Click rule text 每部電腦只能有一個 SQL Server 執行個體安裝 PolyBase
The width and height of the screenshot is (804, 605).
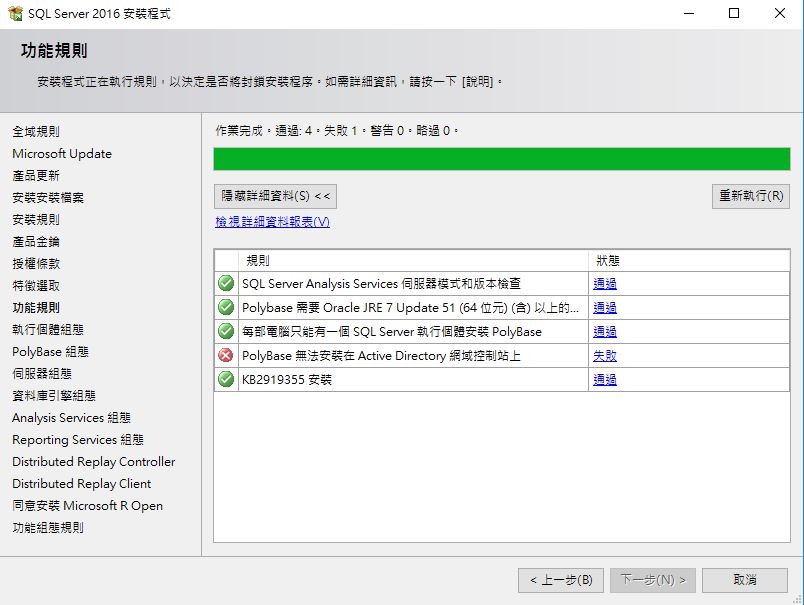point(392,332)
